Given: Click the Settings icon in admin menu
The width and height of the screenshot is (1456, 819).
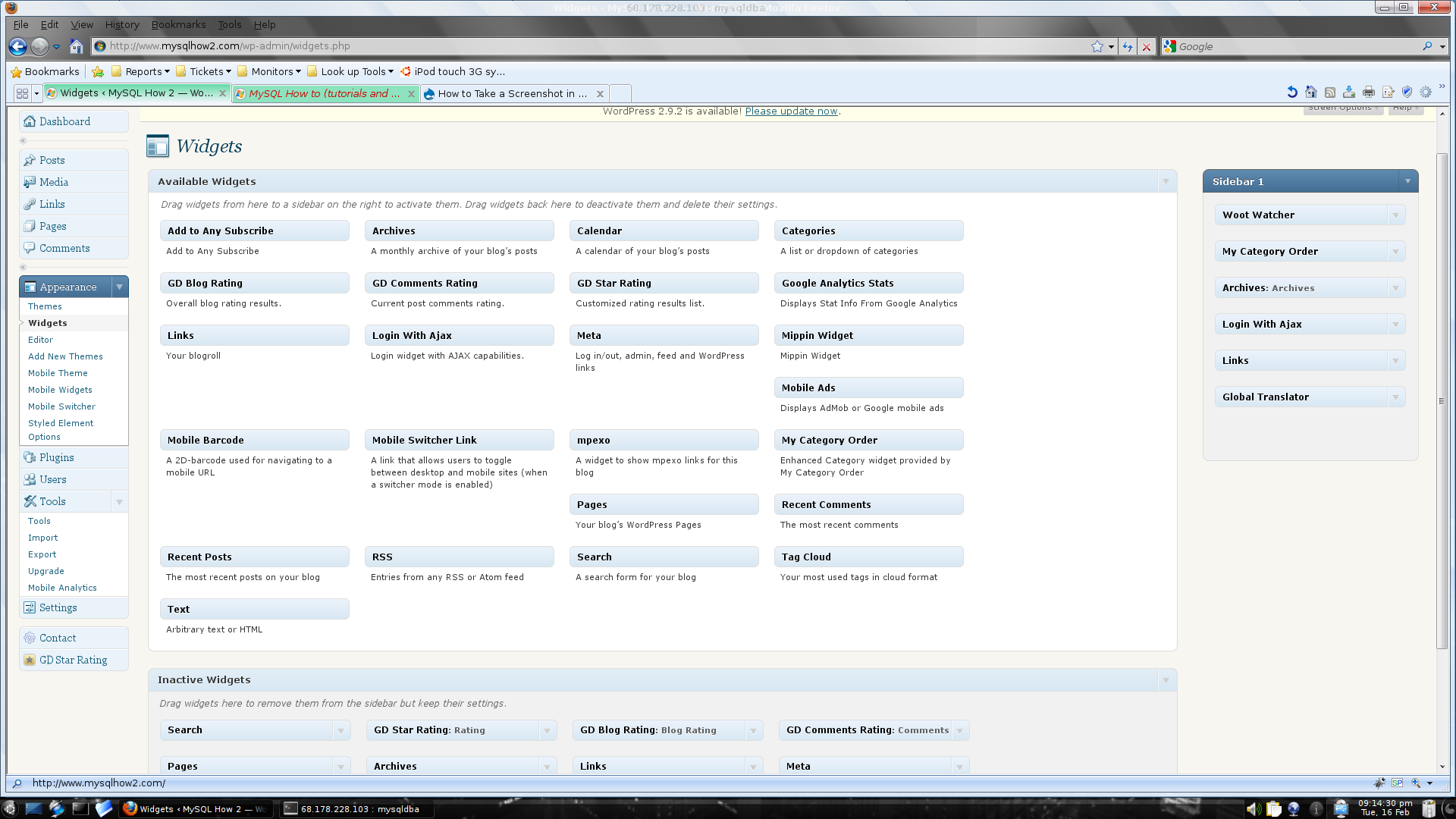Looking at the screenshot, I should point(30,607).
